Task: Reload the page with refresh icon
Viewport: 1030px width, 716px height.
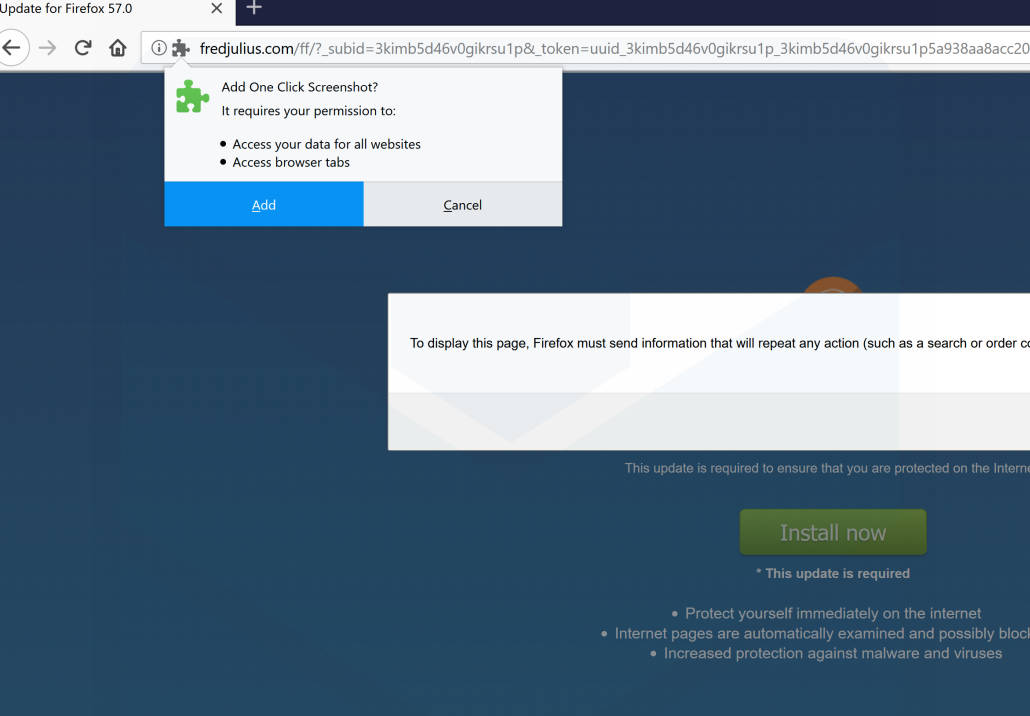Action: (x=83, y=48)
